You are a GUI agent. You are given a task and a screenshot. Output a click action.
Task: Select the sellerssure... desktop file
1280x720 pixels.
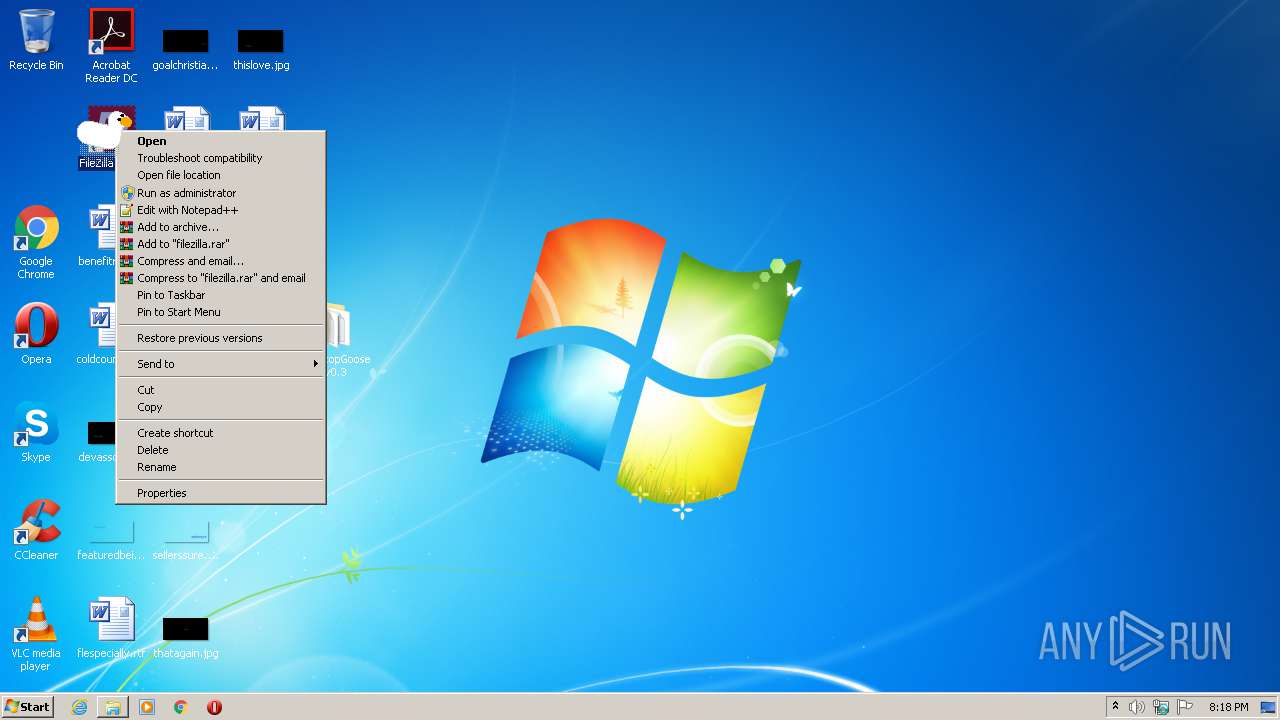(x=185, y=541)
